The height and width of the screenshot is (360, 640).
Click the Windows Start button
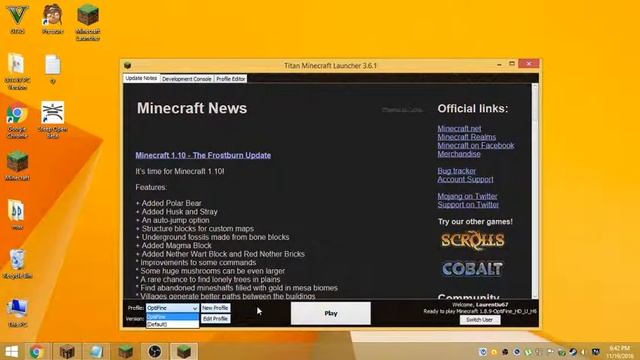point(11,351)
